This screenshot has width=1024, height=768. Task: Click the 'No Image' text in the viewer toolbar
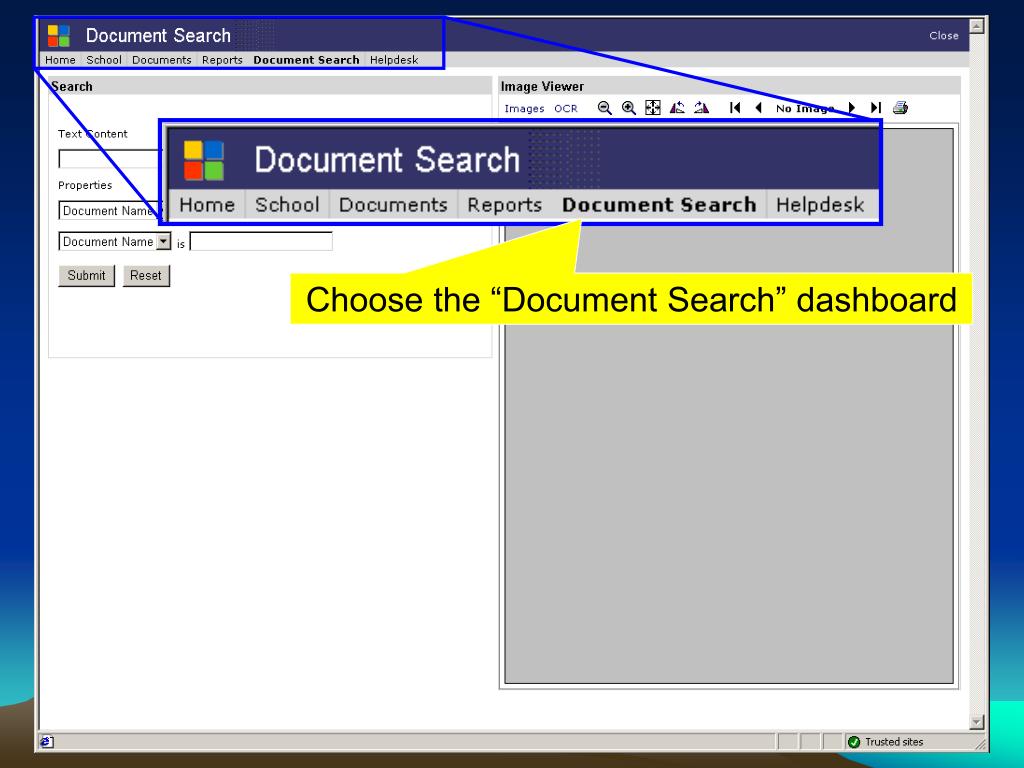(805, 108)
